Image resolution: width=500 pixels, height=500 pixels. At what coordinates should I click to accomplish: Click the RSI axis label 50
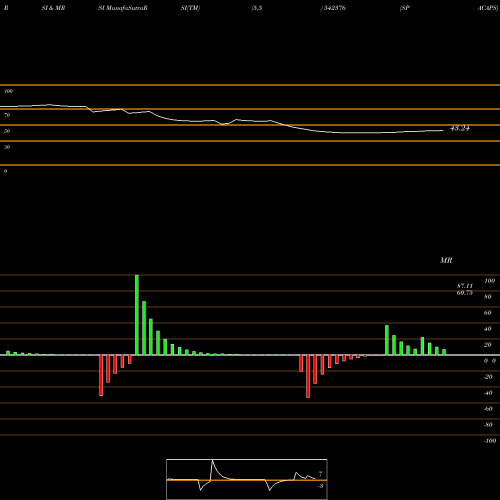(x=7, y=131)
